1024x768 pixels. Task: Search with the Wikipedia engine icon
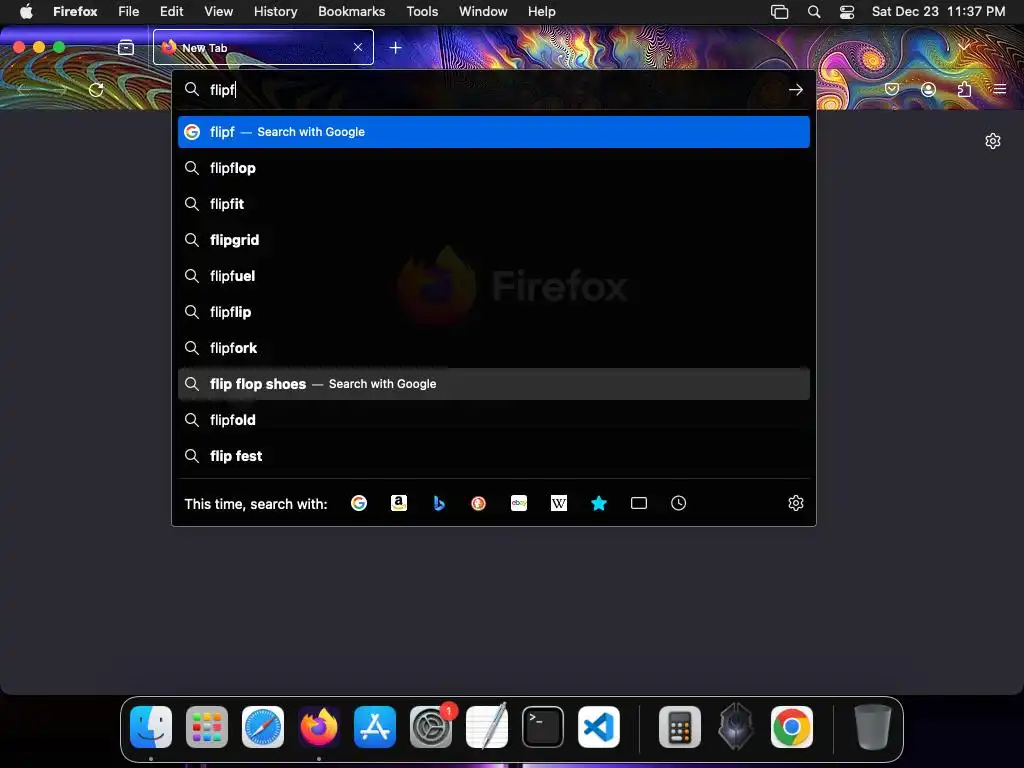559,503
